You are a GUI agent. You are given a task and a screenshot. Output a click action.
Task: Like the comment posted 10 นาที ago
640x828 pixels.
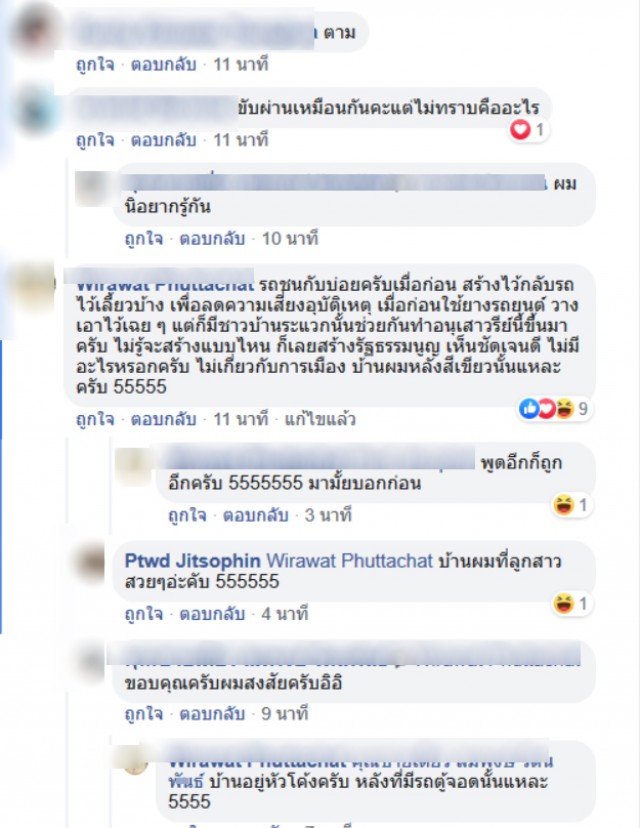tap(144, 239)
